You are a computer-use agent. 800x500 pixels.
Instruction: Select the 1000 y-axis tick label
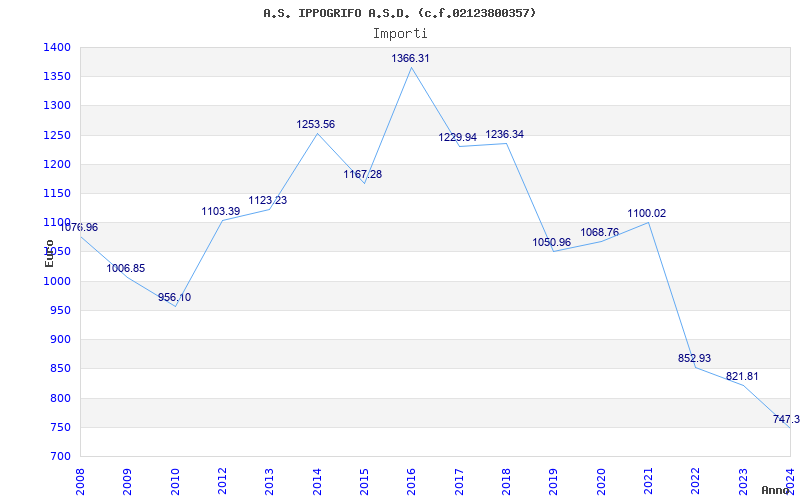tap(57, 281)
